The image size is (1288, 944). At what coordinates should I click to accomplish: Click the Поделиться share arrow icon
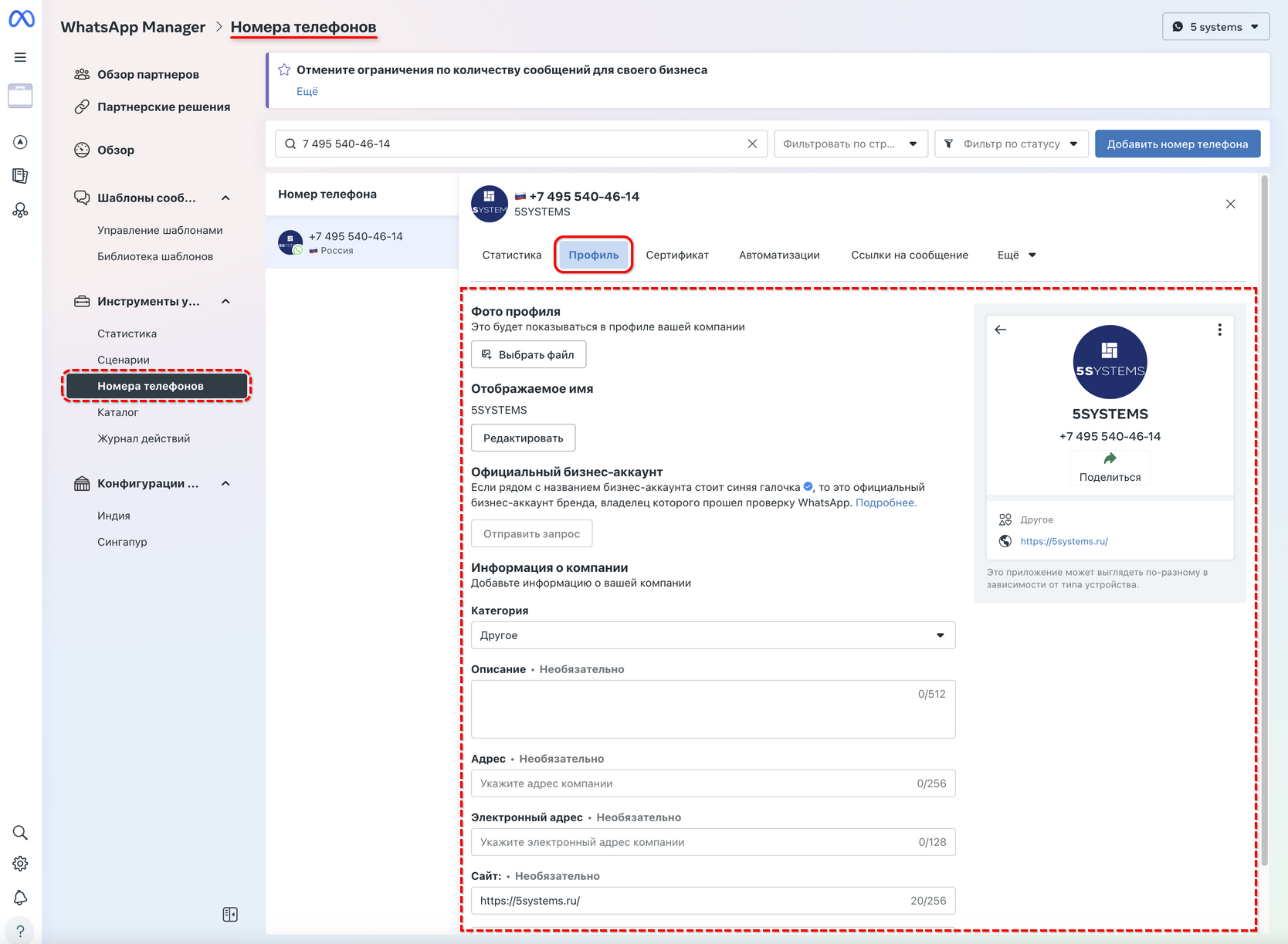(1110, 459)
